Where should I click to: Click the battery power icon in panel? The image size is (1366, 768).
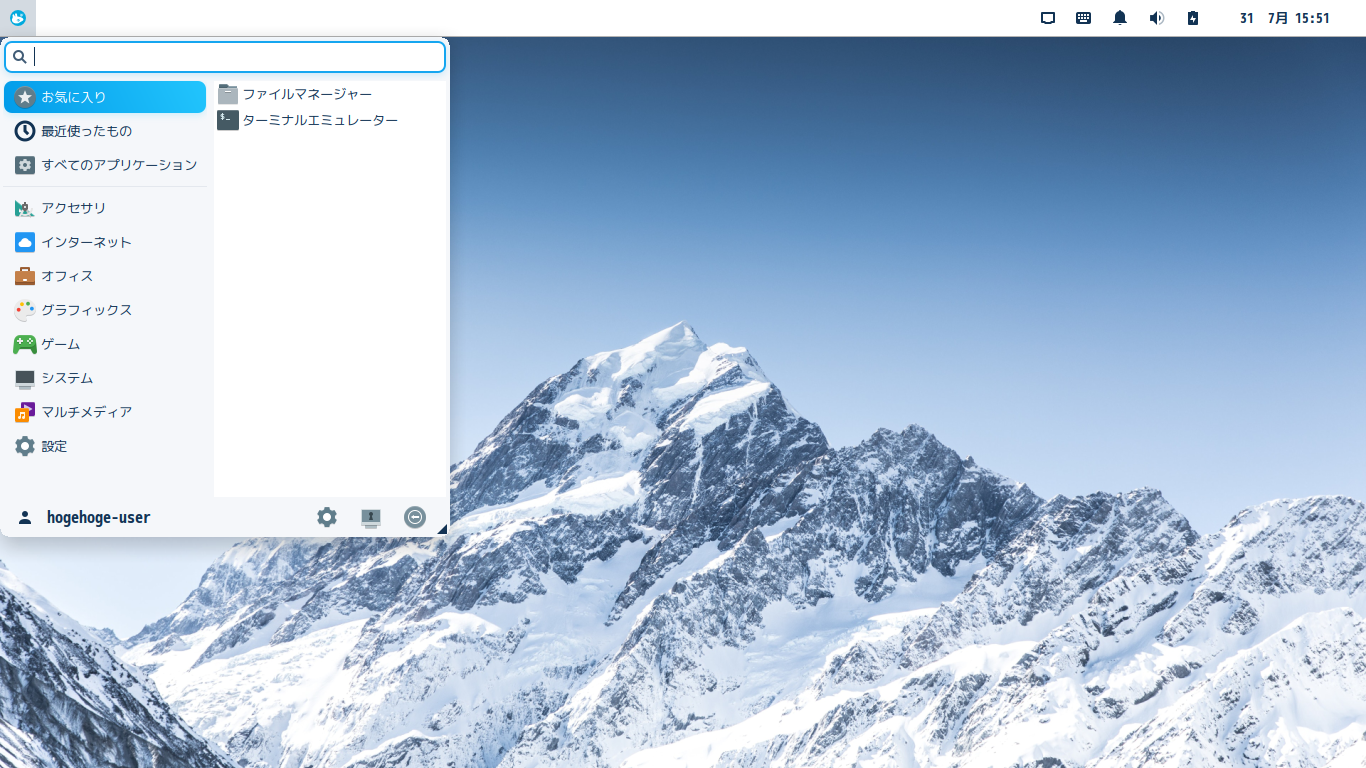tap(1193, 18)
